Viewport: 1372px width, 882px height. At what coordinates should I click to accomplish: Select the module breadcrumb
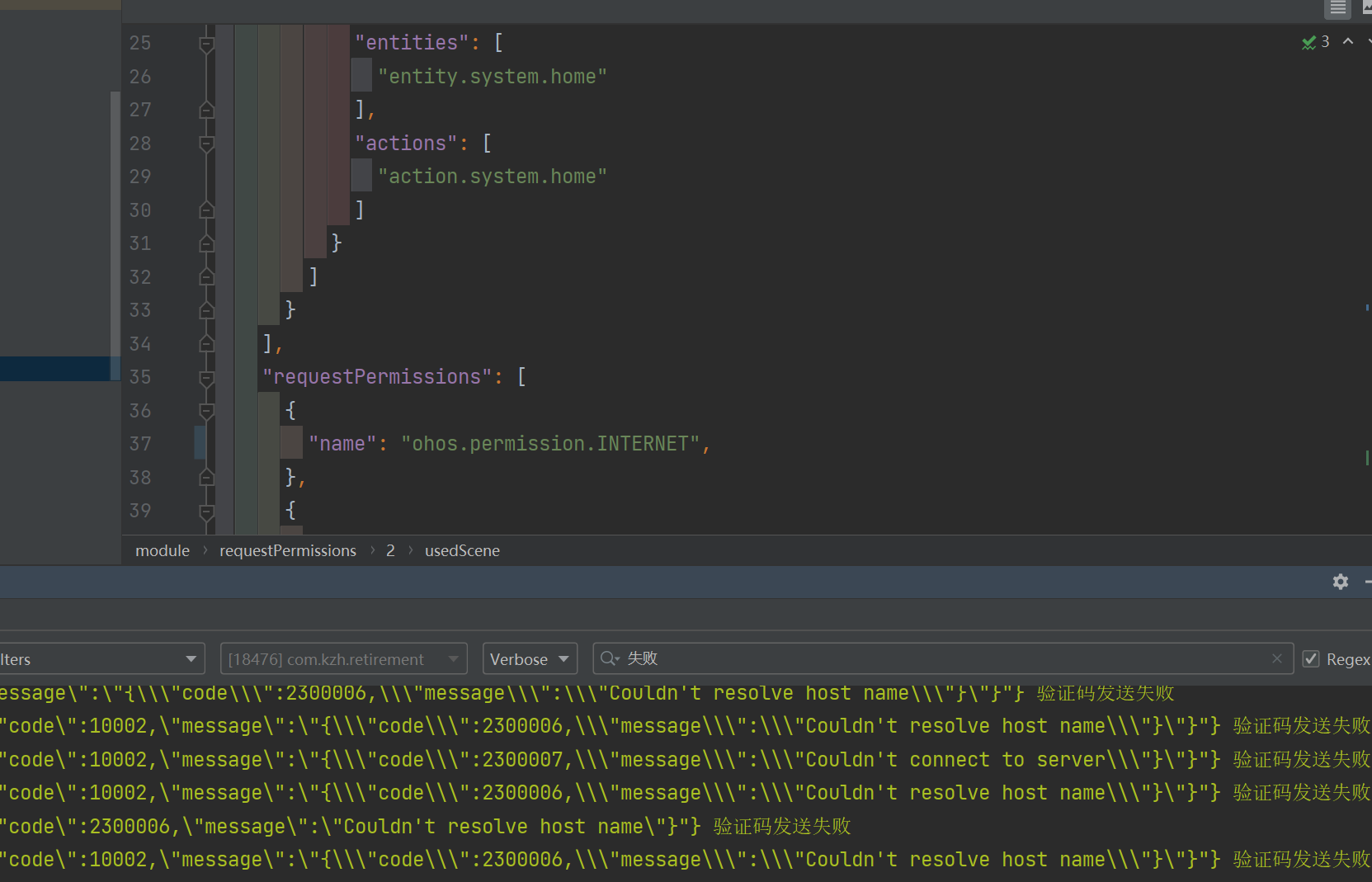tap(163, 550)
